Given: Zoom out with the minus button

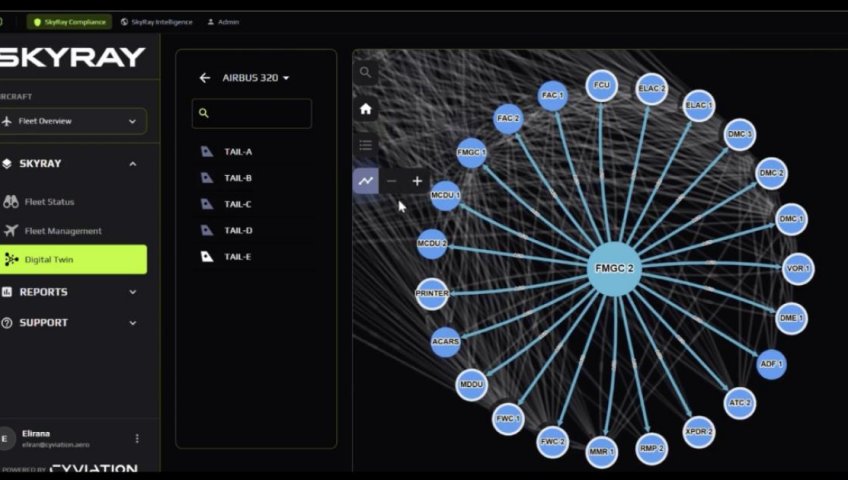Looking at the screenshot, I should coord(392,181).
